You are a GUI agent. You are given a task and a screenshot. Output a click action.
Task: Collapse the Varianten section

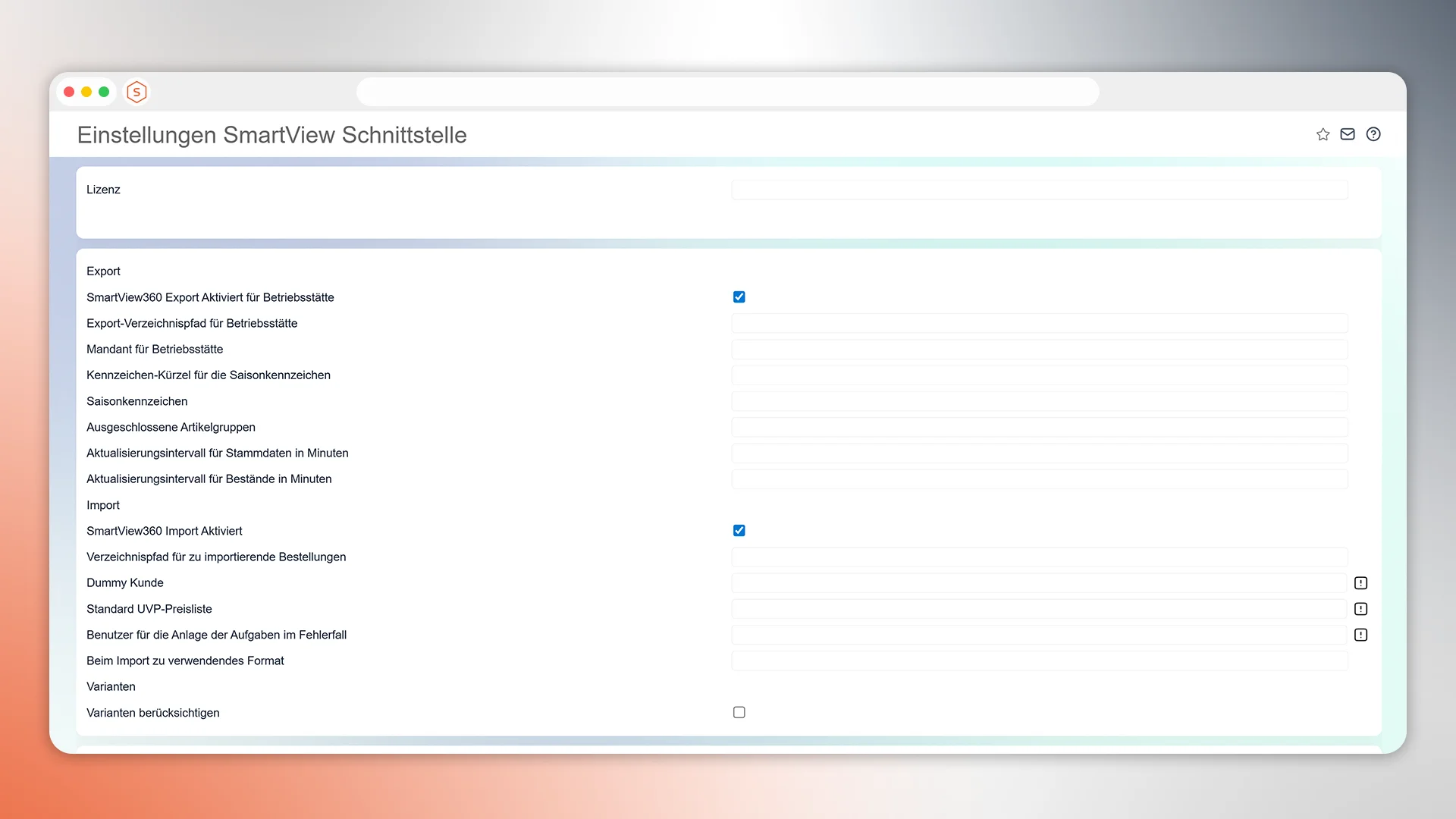coord(111,686)
